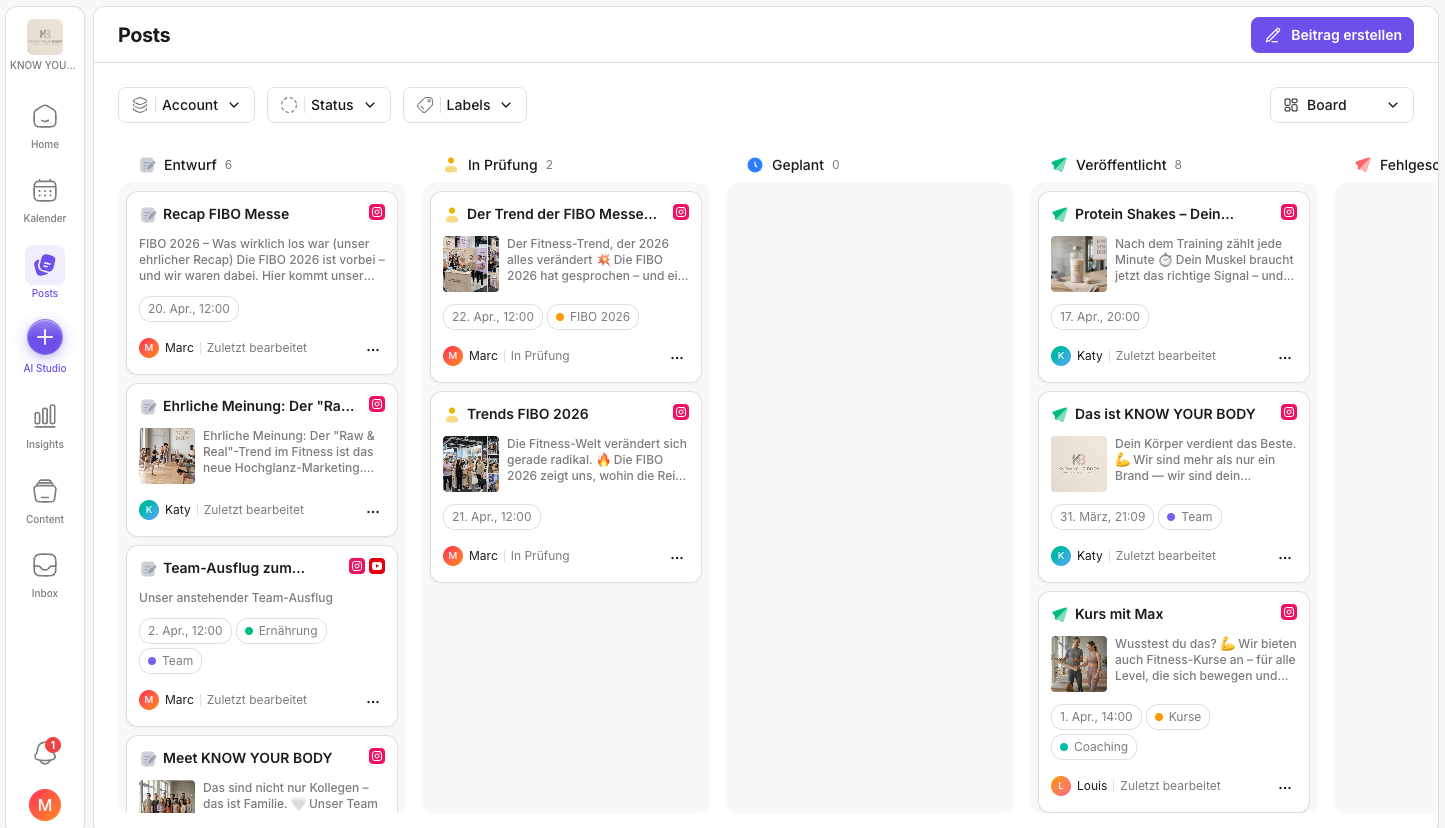Screen dimensions: 1445x828
Task: Click the orange FIBO 2026 label tag
Action: [593, 317]
